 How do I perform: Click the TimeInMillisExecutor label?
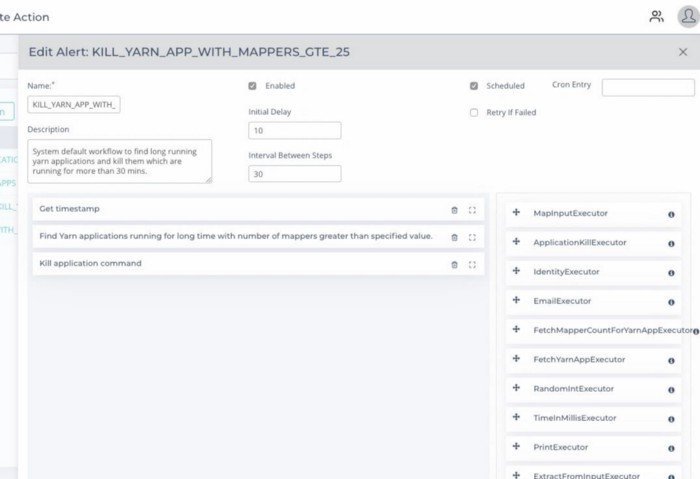[x=575, y=418]
